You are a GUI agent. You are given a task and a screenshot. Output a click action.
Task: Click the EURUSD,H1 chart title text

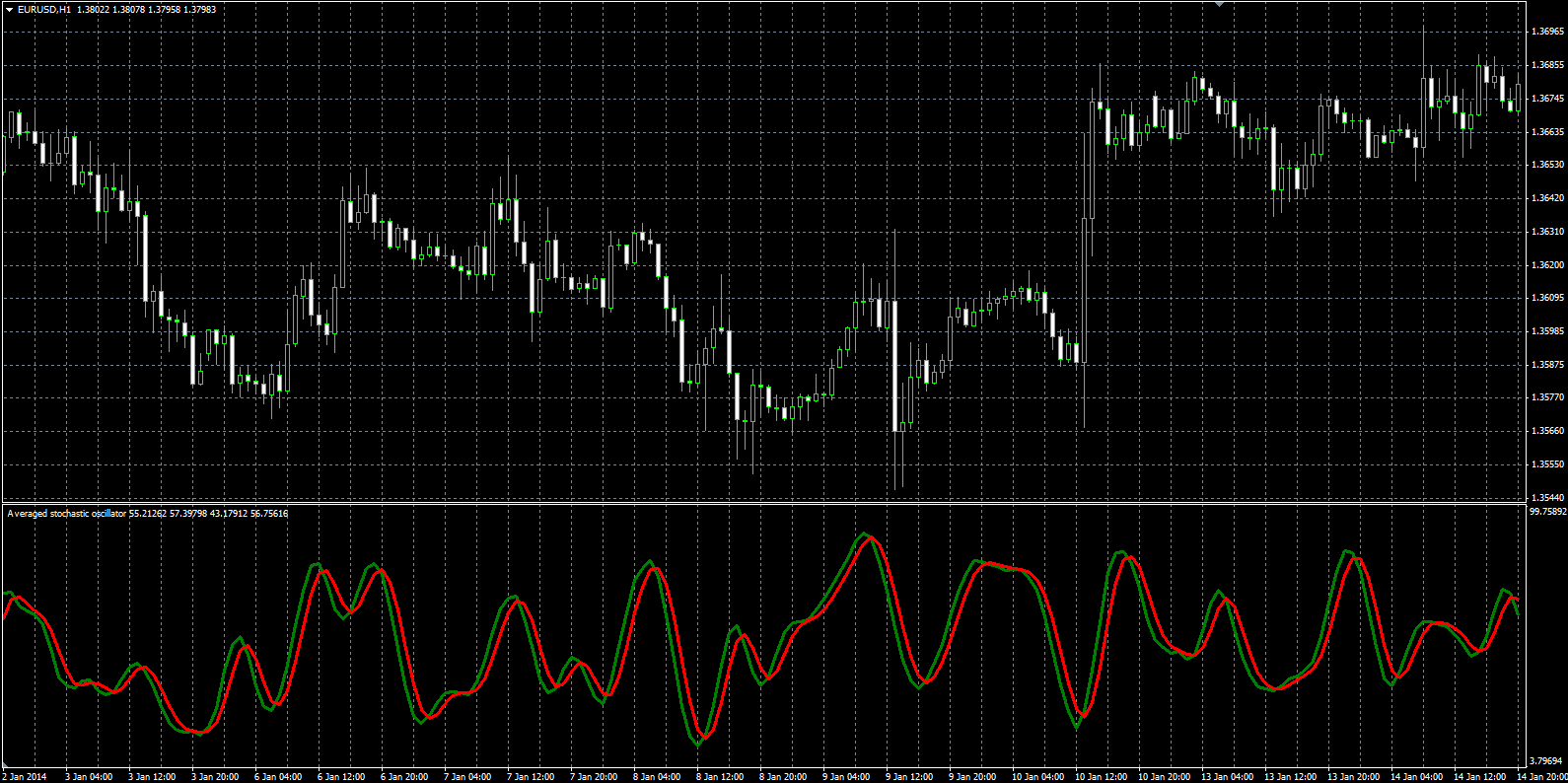point(44,9)
